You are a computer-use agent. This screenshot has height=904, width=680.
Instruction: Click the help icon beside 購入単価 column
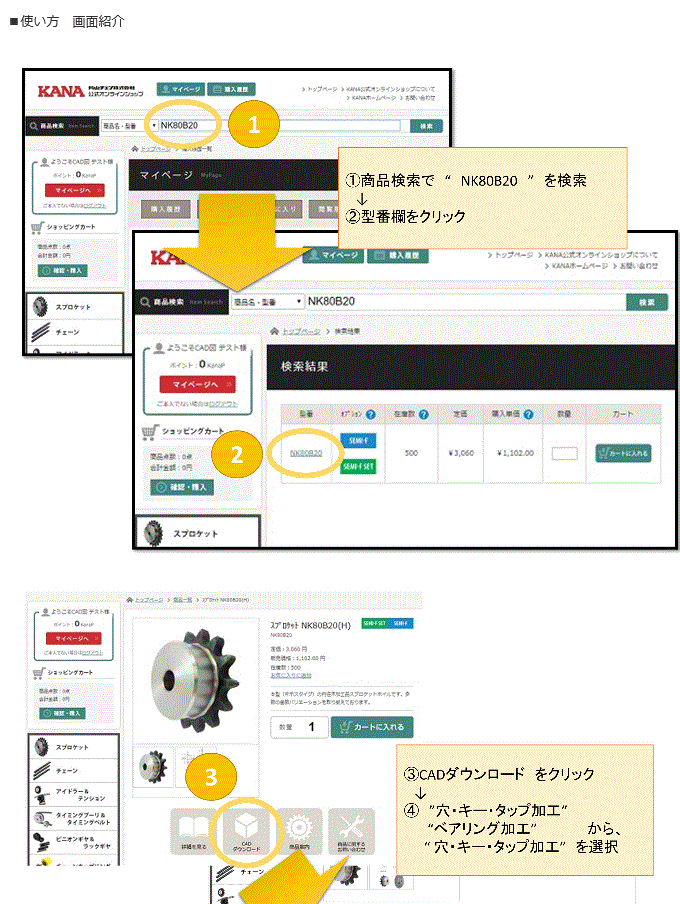click(528, 415)
